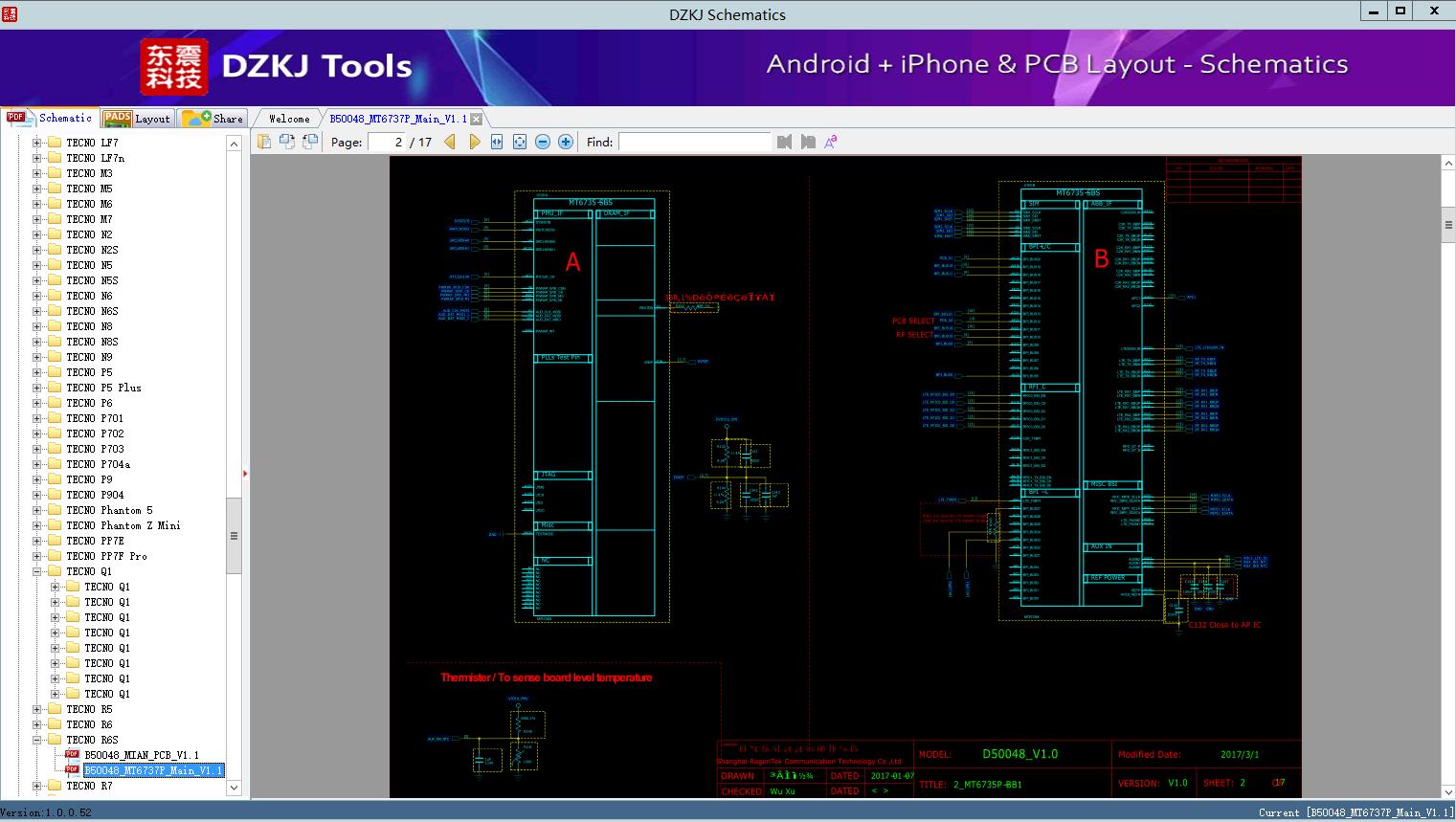This screenshot has height=822, width=1456.
Task: Go to the next page arrow
Action: click(474, 142)
